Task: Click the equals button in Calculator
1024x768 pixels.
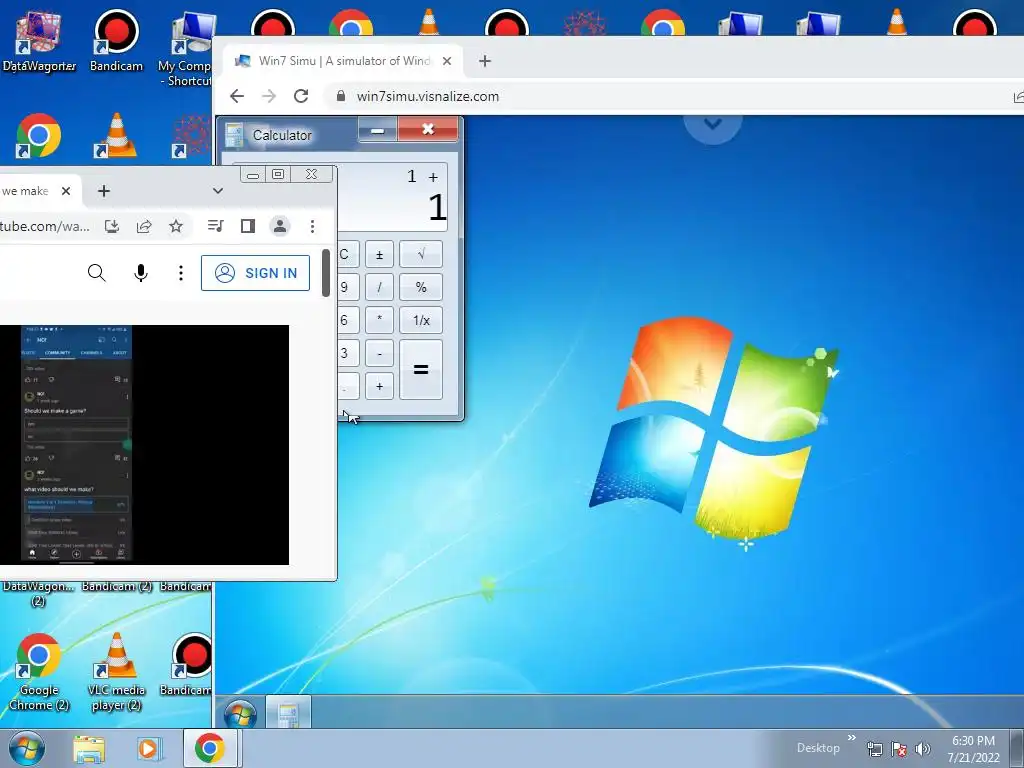Action: point(421,370)
